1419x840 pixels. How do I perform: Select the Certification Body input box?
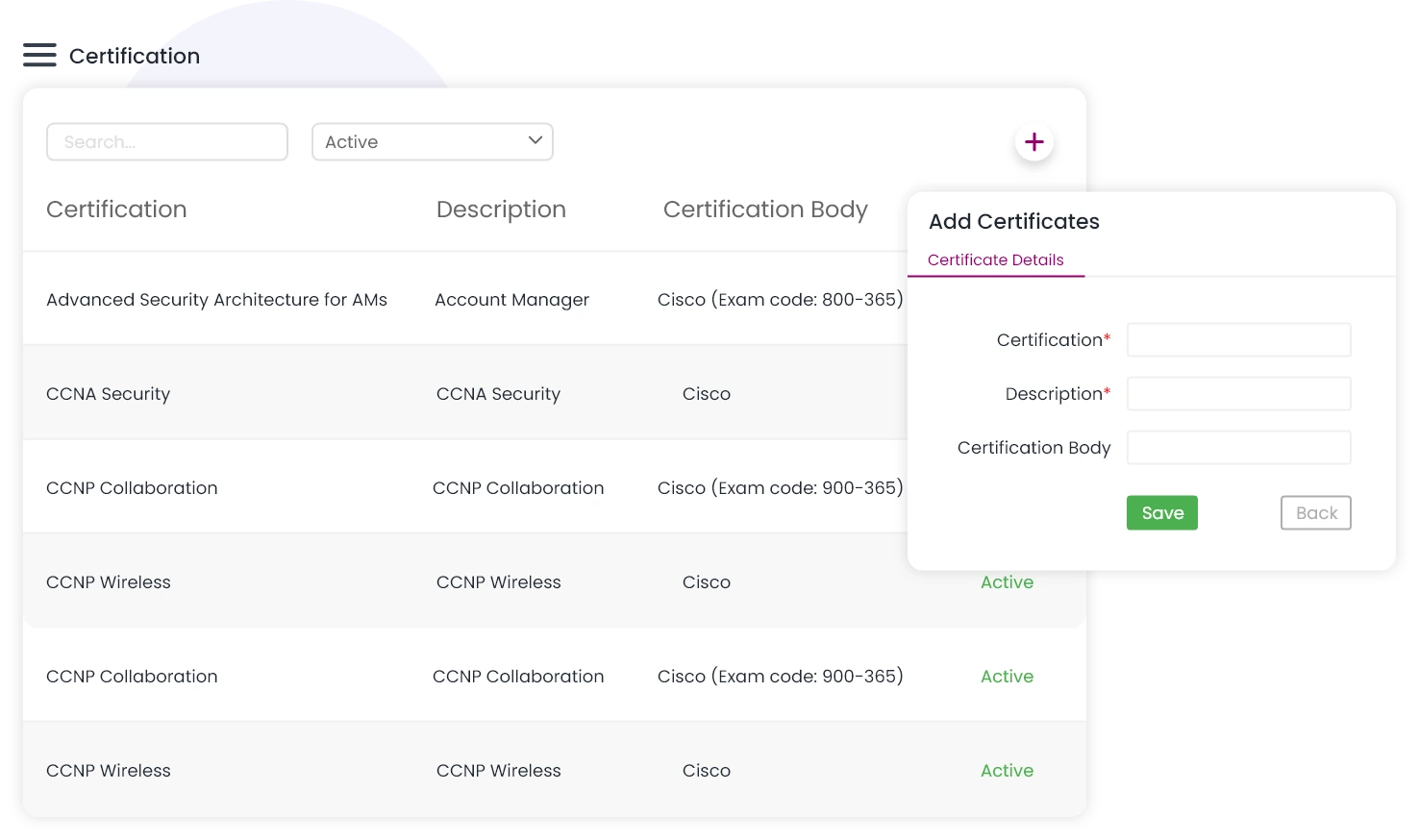(1238, 448)
